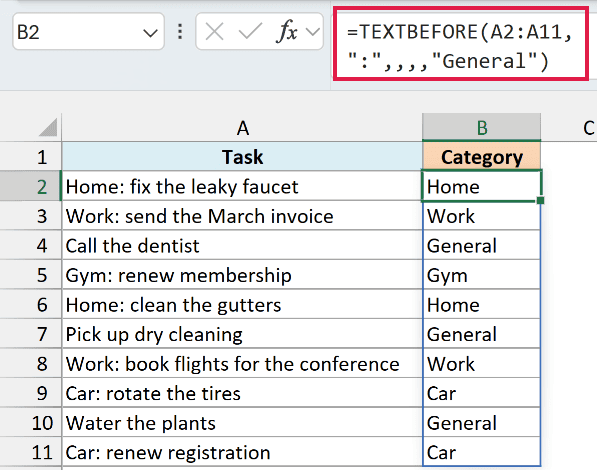Click inside the TEXTBEFORE formula bar
The image size is (597, 470).
tap(461, 45)
